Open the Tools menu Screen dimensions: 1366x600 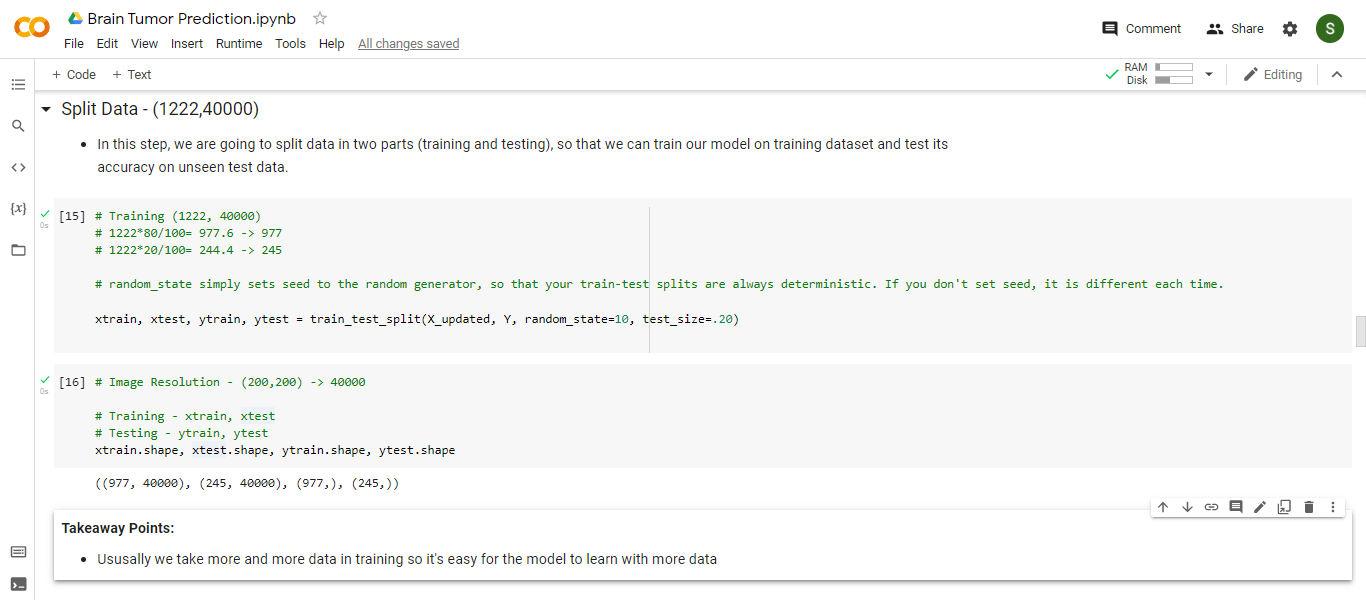click(x=290, y=44)
